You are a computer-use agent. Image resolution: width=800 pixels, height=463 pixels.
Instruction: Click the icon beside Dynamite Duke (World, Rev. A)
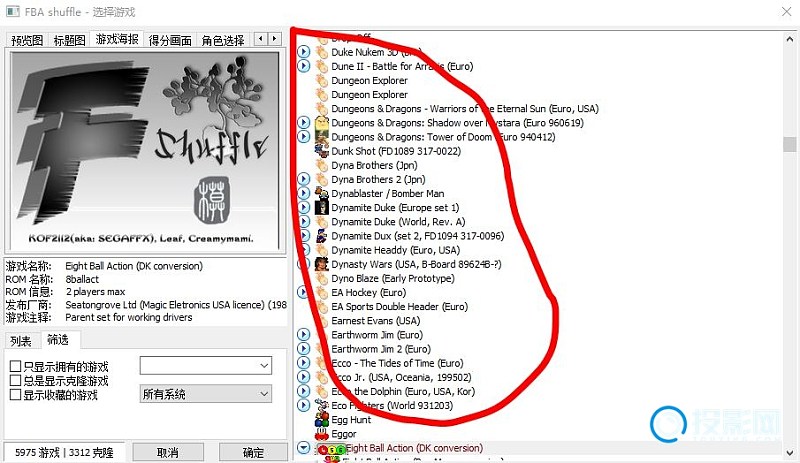point(321,222)
